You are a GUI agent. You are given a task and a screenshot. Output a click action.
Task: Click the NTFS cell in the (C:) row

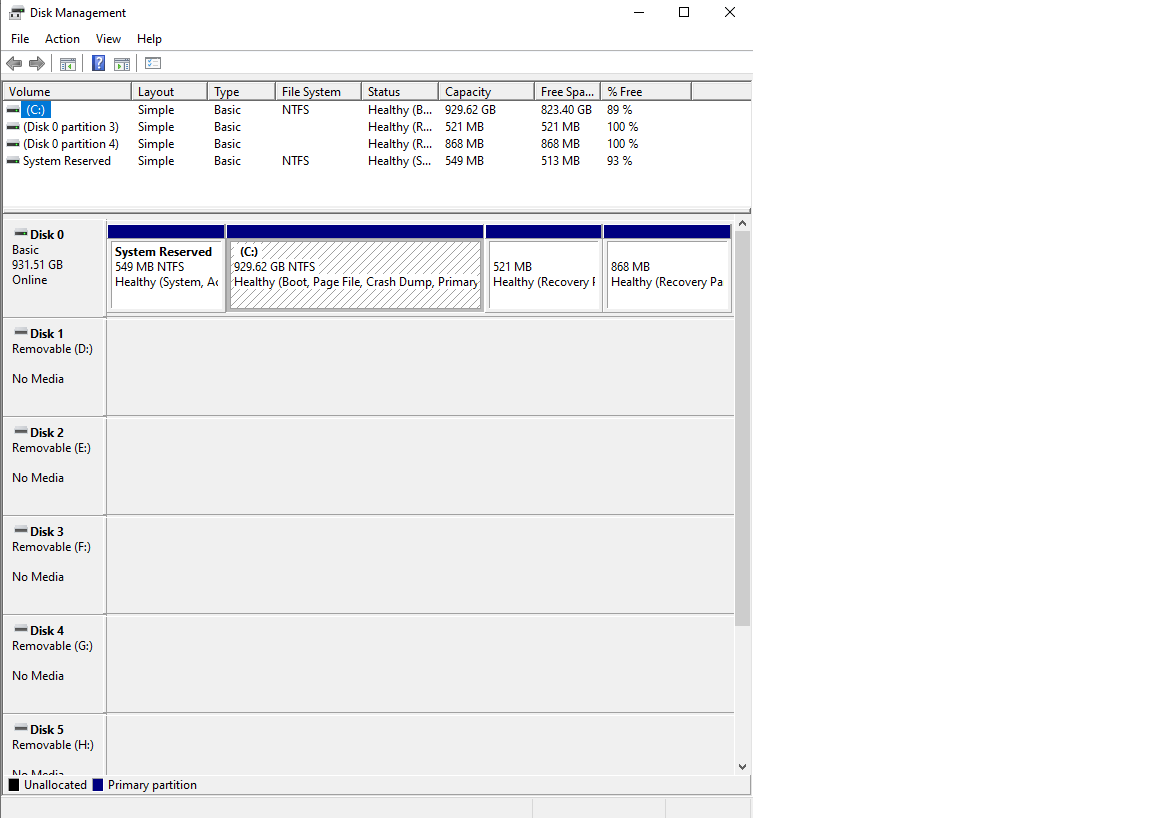295,110
